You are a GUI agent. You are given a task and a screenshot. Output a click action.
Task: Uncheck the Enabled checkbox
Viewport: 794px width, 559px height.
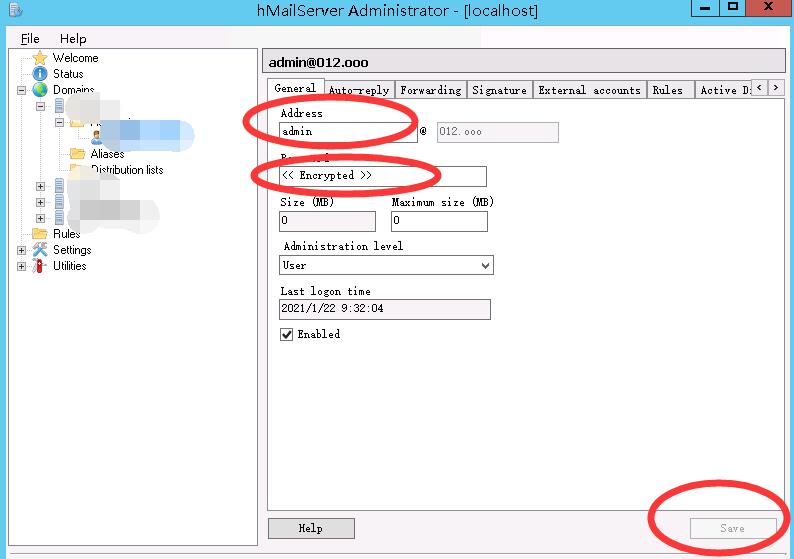287,335
